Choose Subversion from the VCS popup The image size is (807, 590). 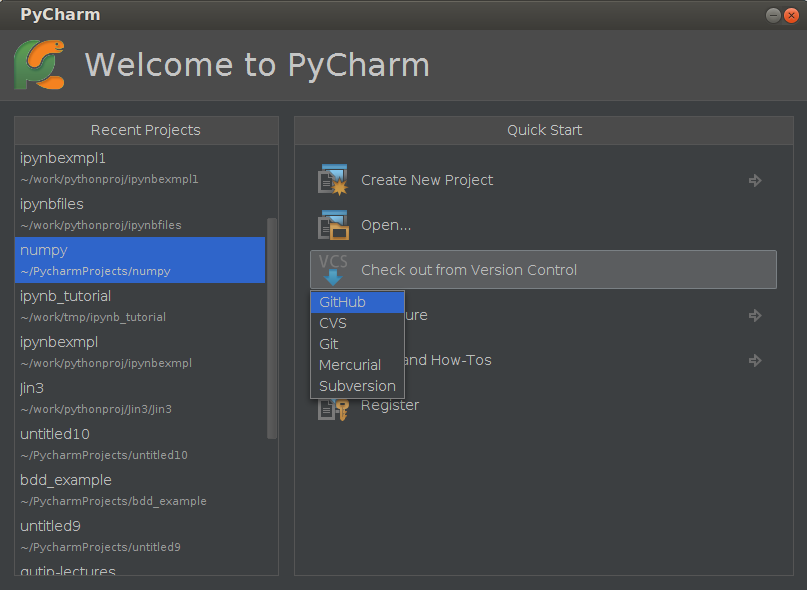pyautogui.click(x=357, y=386)
